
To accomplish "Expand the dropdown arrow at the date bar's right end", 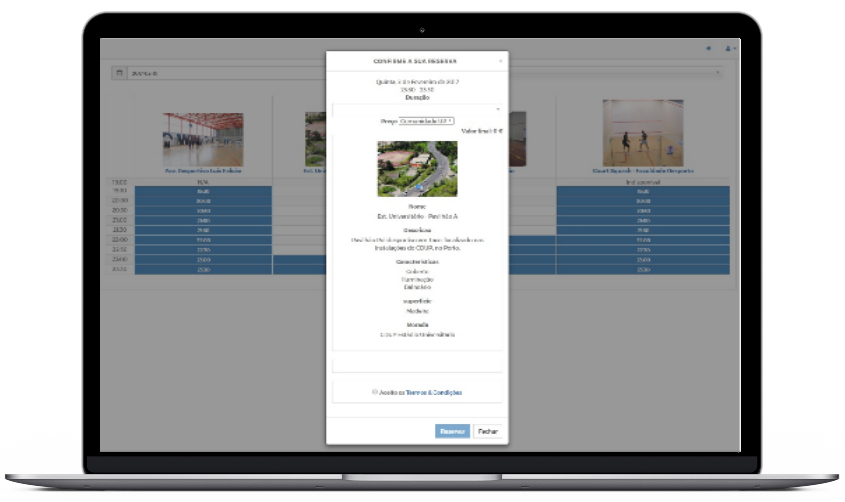I will [x=718, y=73].
